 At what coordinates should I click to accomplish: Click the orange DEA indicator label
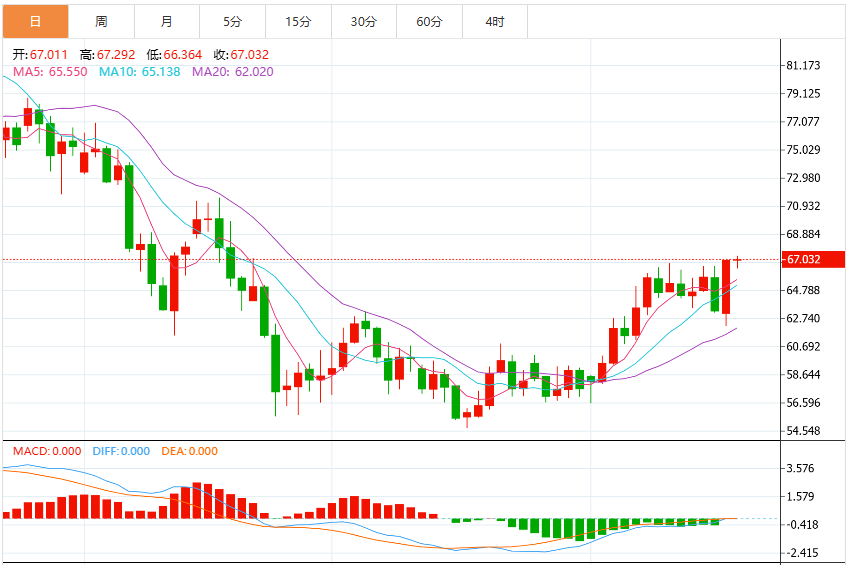click(189, 451)
